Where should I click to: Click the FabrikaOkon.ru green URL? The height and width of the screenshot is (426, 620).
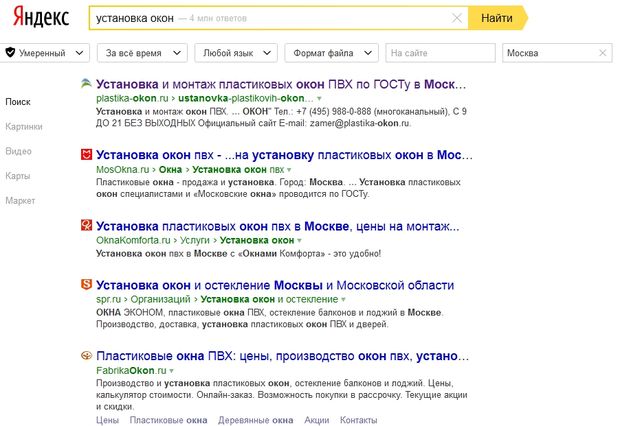(131, 370)
